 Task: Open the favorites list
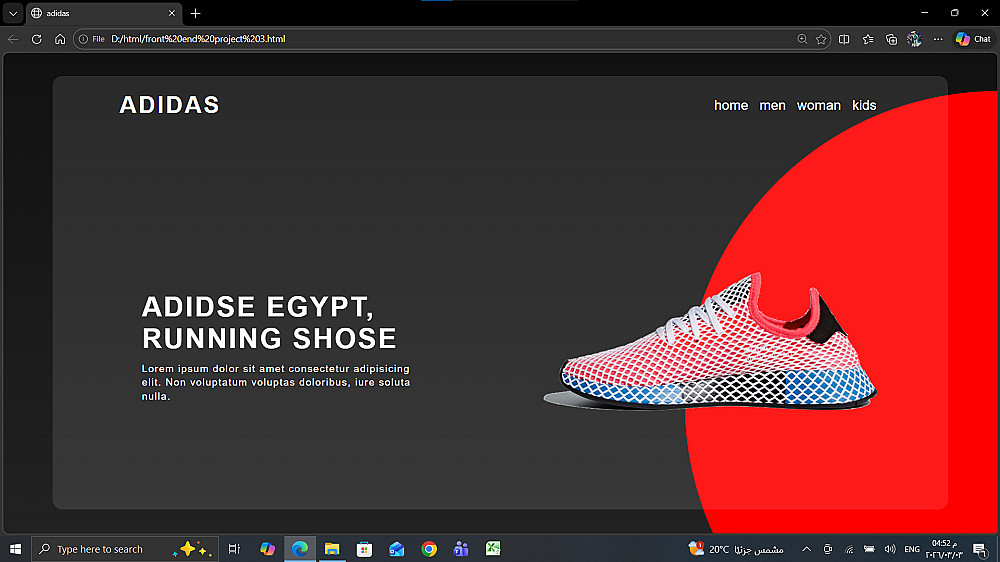pos(868,39)
